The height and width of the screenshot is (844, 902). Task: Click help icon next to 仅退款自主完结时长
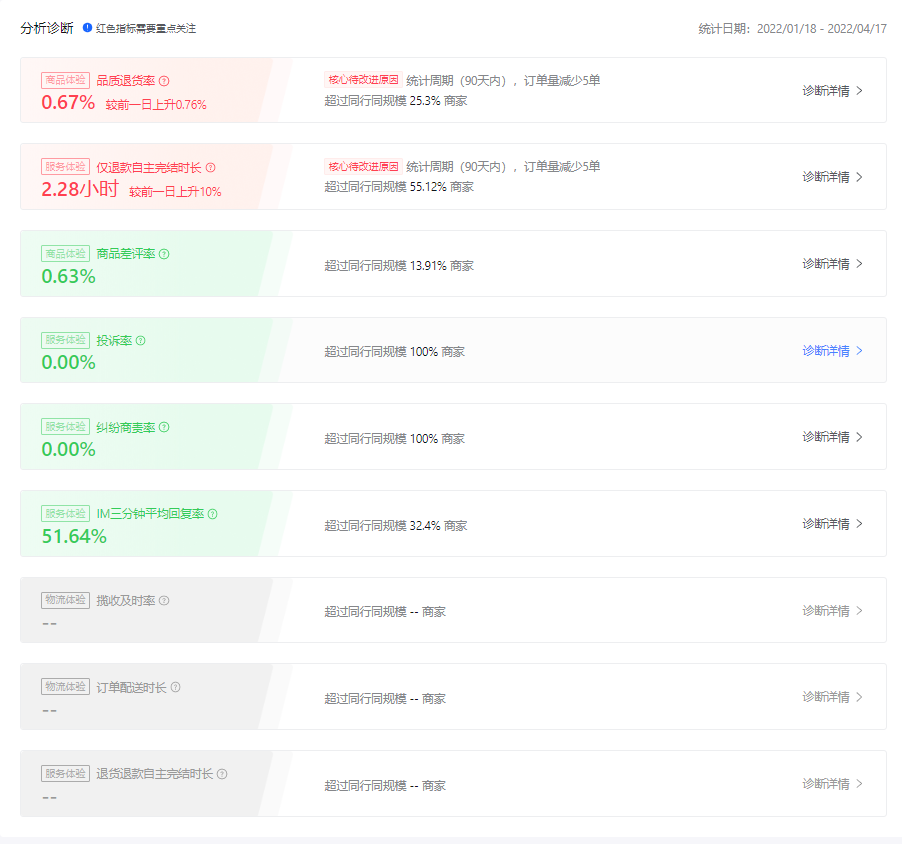click(210, 168)
